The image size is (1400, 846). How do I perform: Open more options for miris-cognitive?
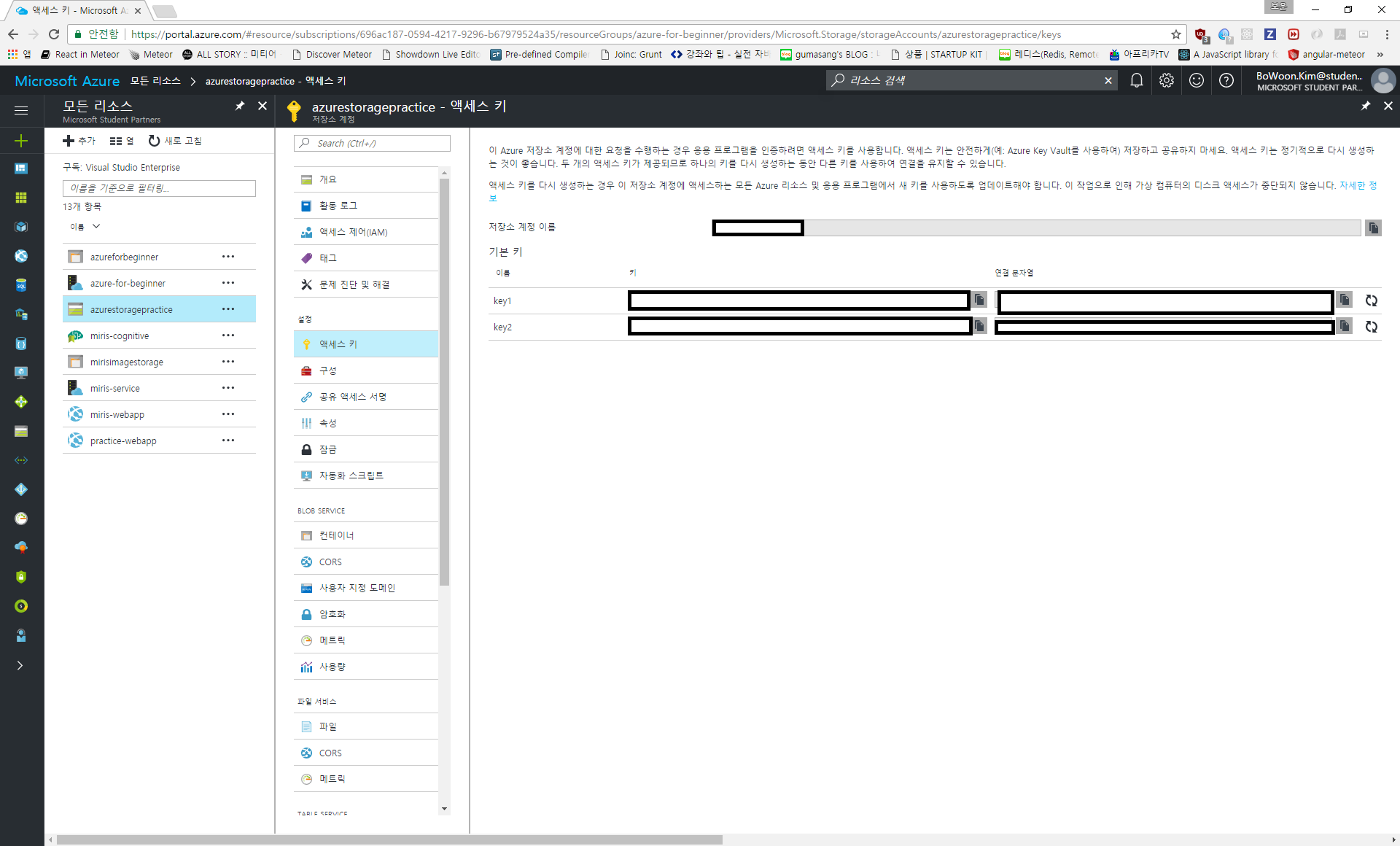tap(228, 335)
